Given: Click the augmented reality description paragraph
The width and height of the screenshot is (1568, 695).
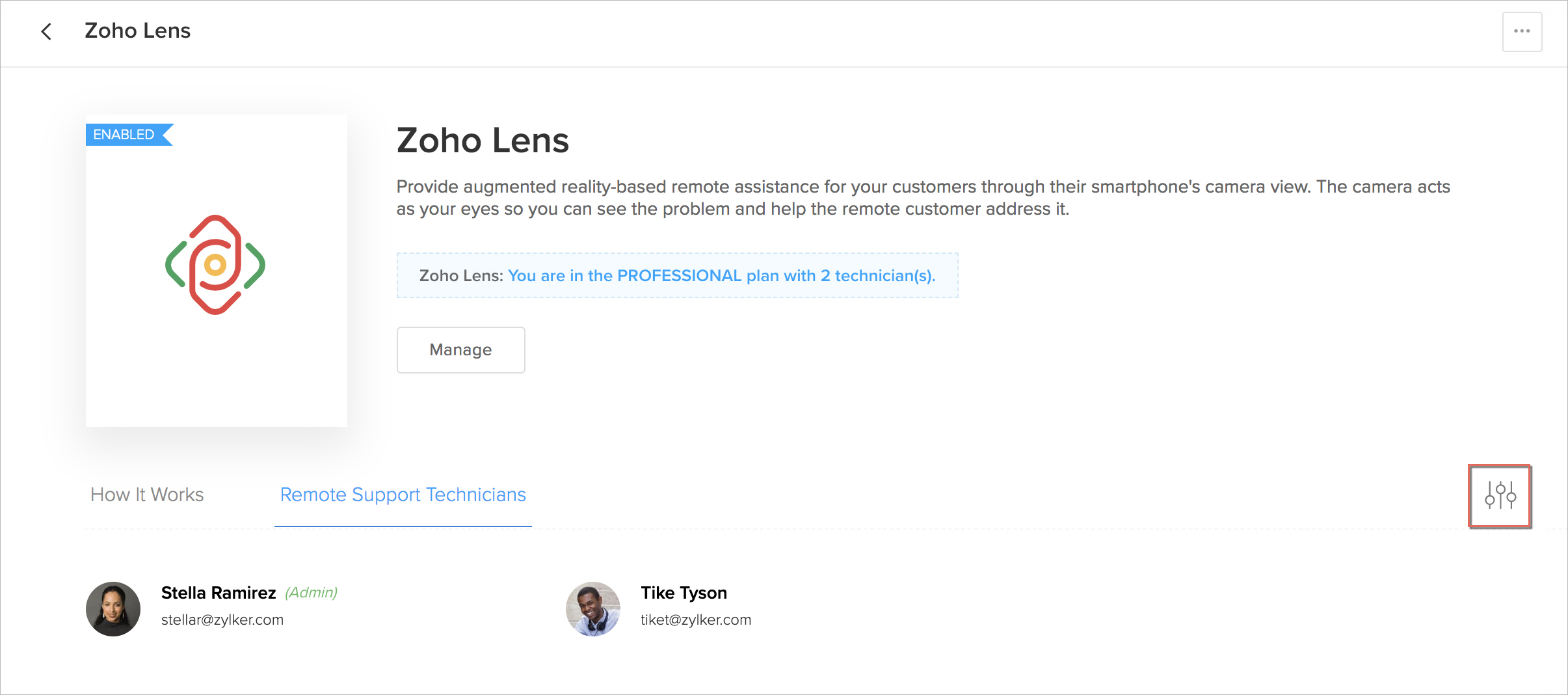Looking at the screenshot, I should pos(923,198).
